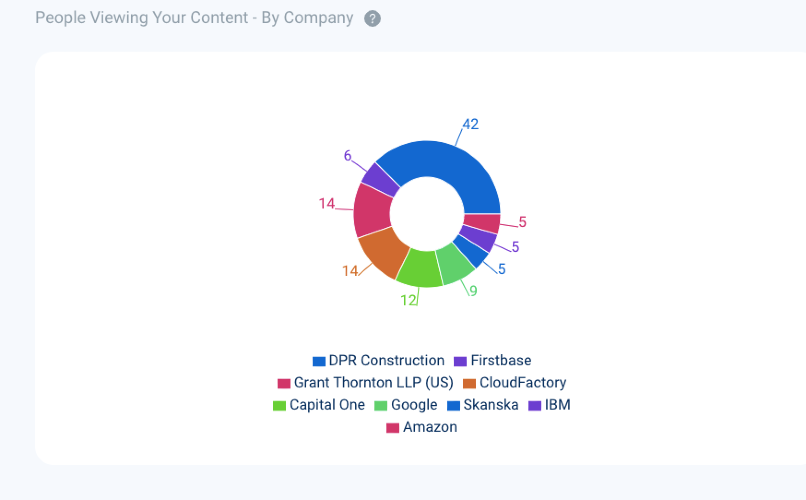This screenshot has height=500, width=806.
Task: Select the large blue DPR Construction donut slice
Action: pos(446,169)
